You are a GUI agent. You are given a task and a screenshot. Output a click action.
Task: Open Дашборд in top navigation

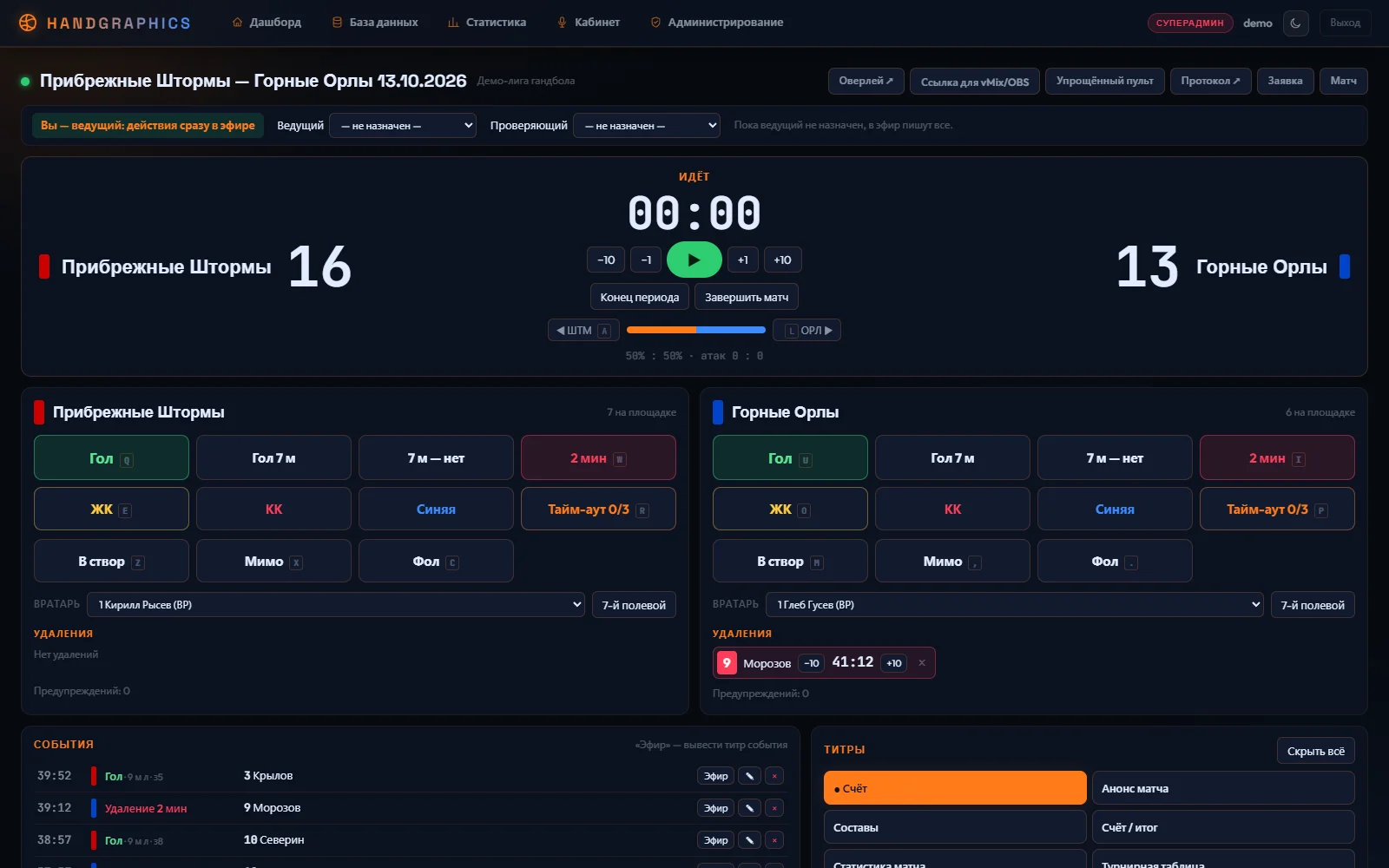point(267,23)
